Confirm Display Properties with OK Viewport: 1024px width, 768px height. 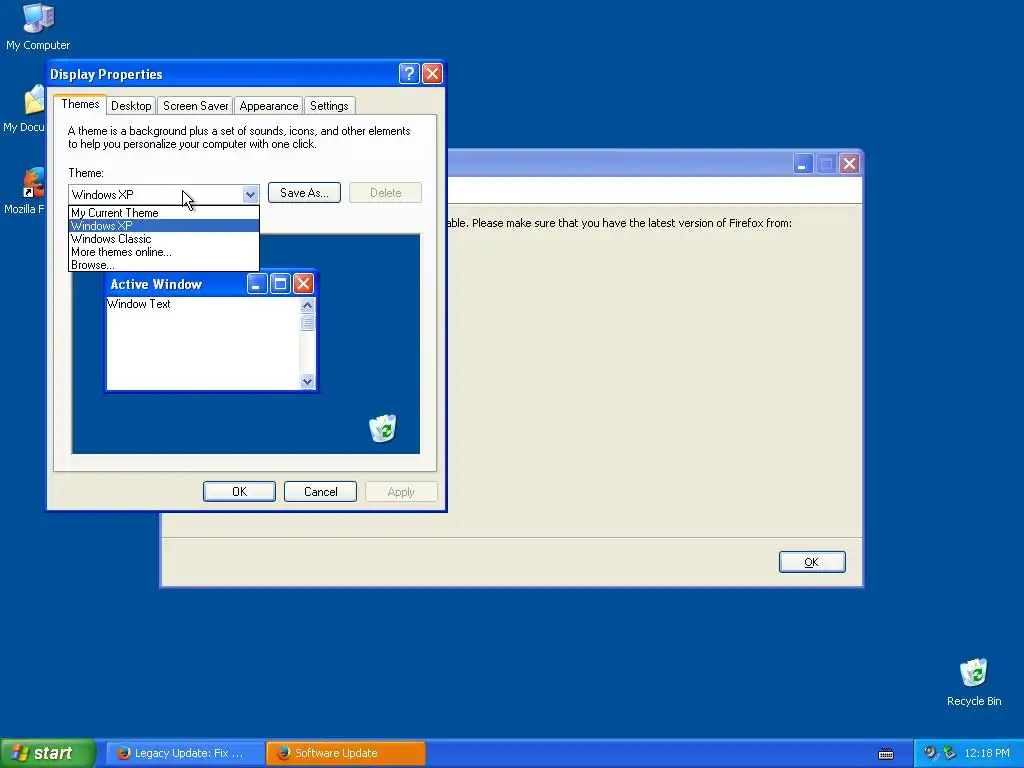(239, 492)
